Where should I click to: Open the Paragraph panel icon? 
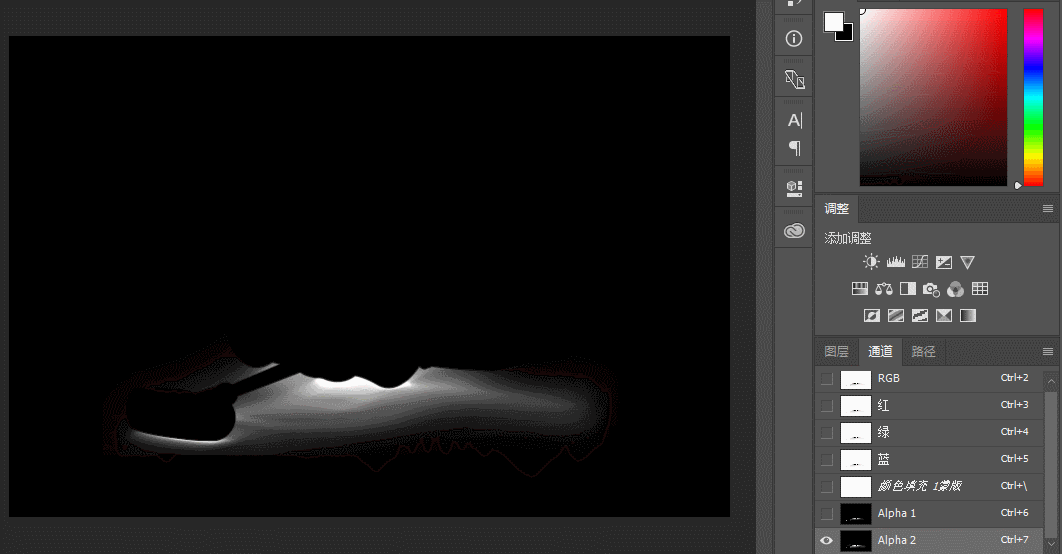click(794, 148)
